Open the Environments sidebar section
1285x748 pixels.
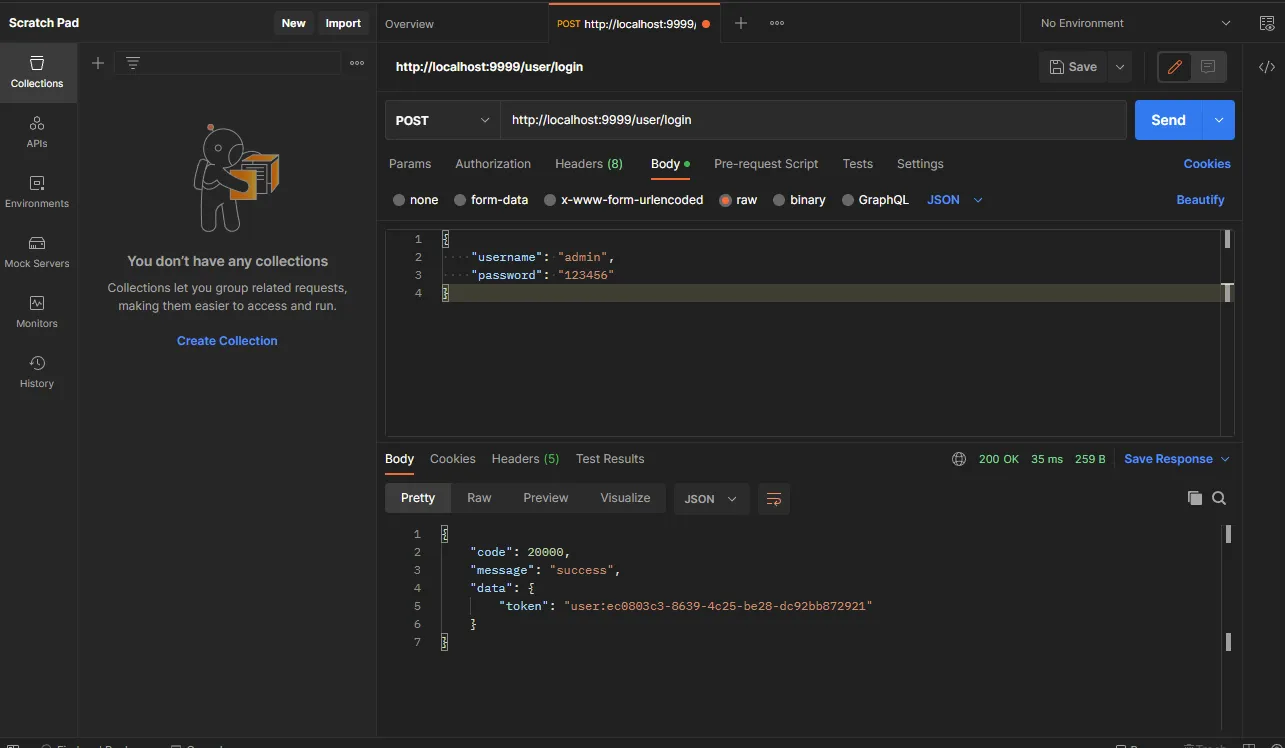37,192
